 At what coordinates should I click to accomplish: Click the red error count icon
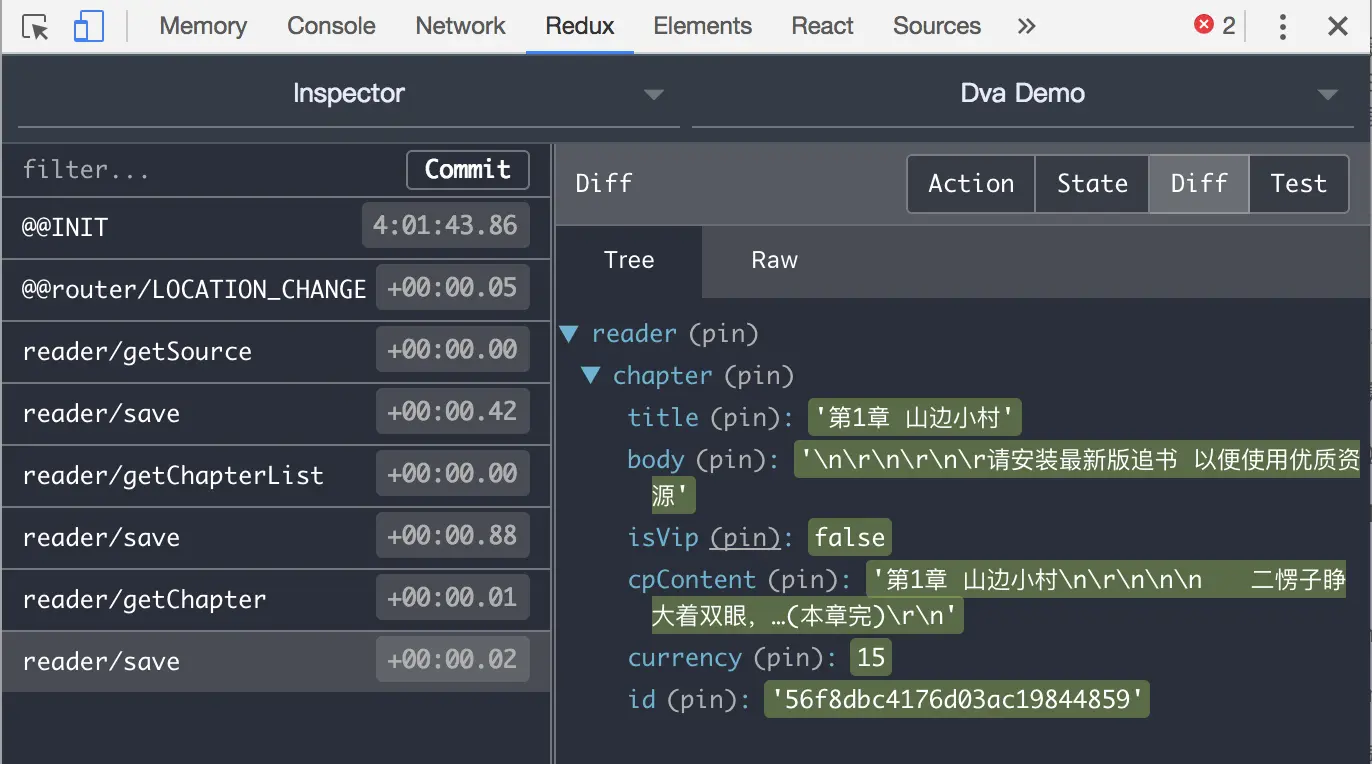(x=1204, y=25)
